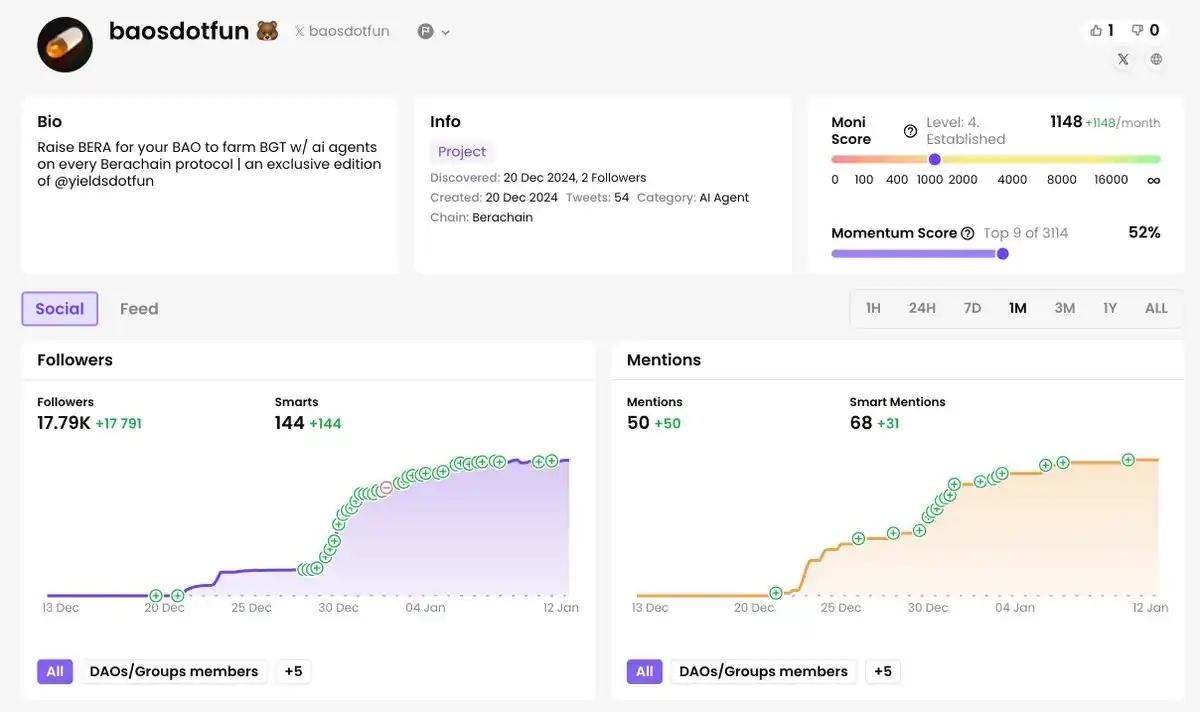Select the ALL time range
Image resolution: width=1200 pixels, height=712 pixels.
click(x=1156, y=308)
